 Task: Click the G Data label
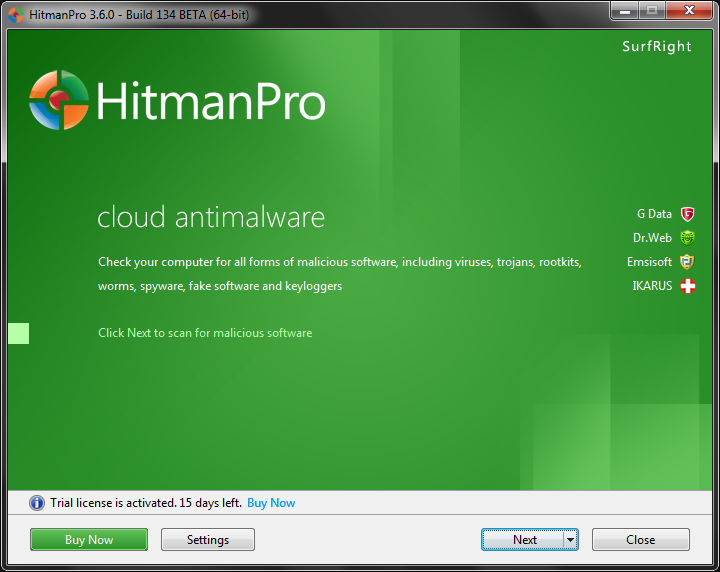[x=654, y=214]
